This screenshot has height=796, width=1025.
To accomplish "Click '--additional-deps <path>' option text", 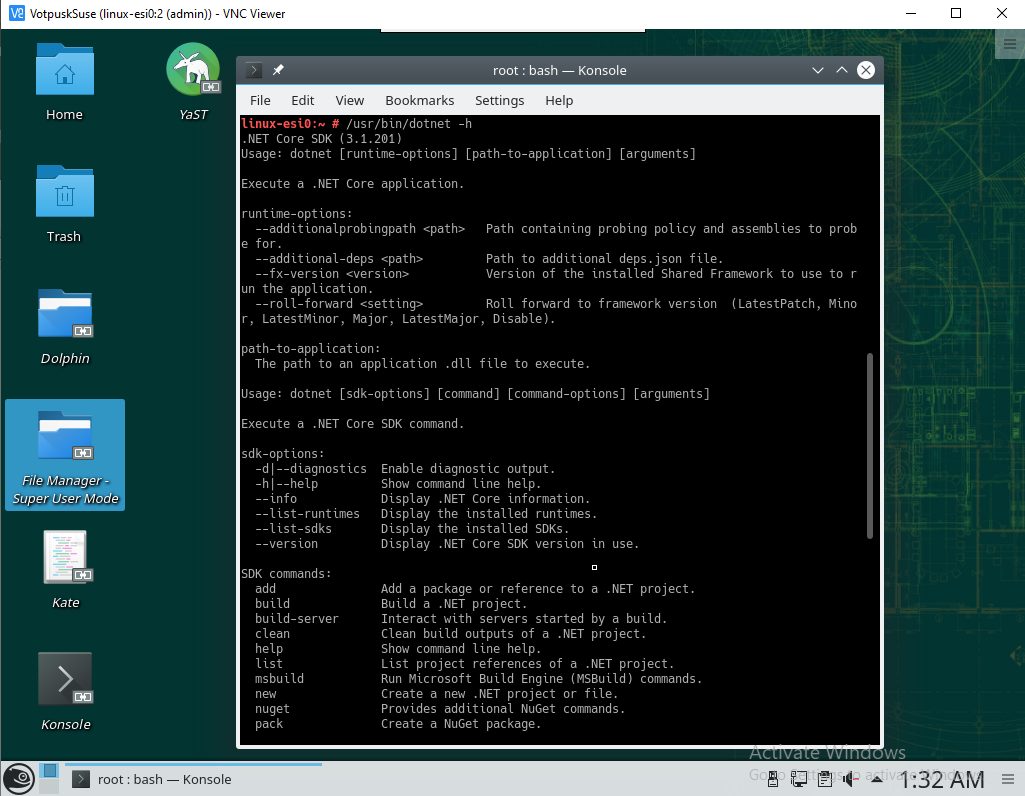I will 339,259.
